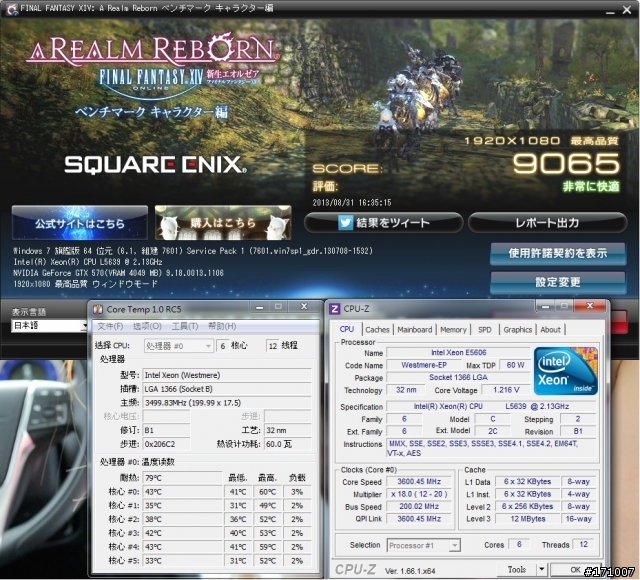This screenshot has width=640, height=580.
Task: Open the Processor #1 selection dropdown in CPU-Z
Action: click(424, 545)
